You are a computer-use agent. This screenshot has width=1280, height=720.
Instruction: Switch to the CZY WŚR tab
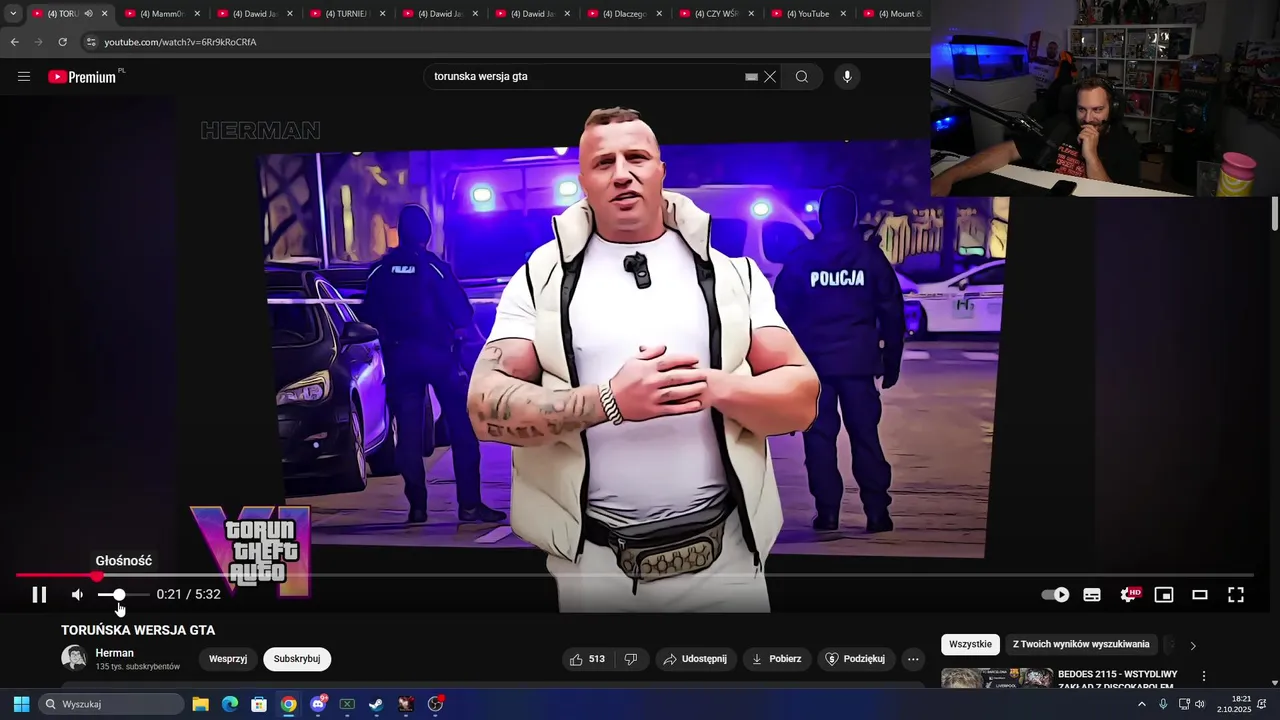[714, 14]
